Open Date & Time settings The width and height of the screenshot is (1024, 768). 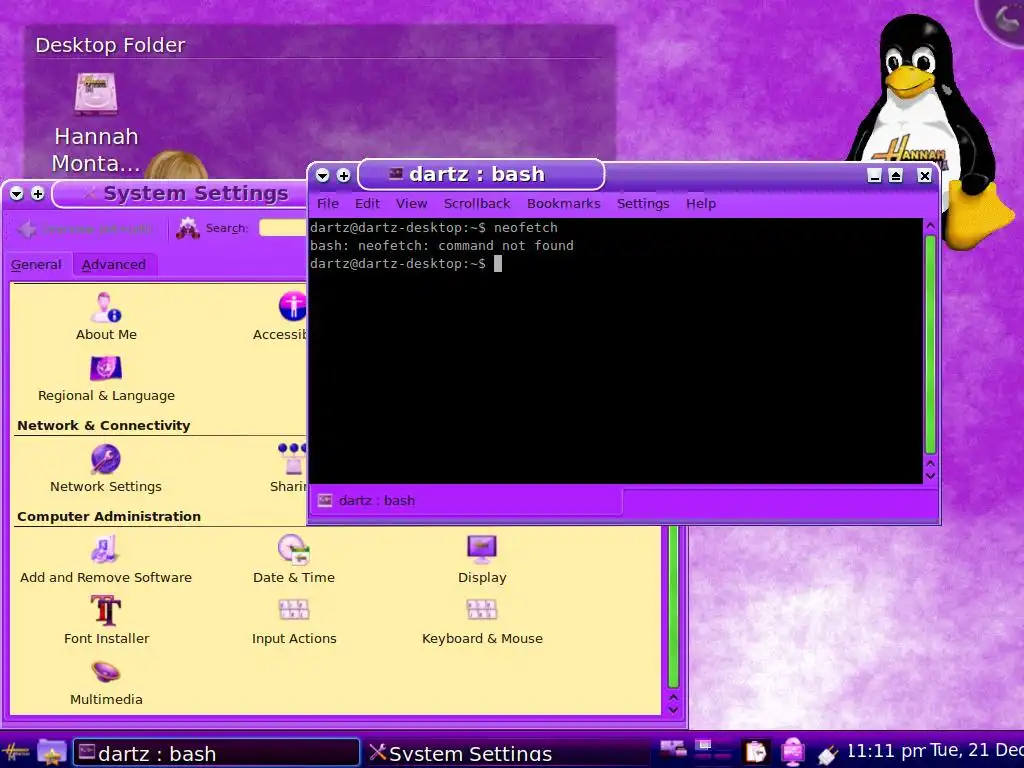point(294,560)
